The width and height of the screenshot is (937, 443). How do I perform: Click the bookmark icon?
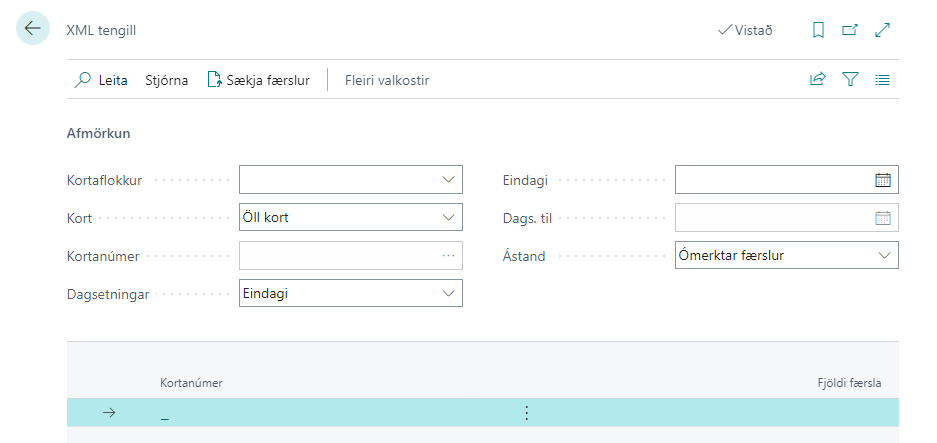tap(818, 30)
